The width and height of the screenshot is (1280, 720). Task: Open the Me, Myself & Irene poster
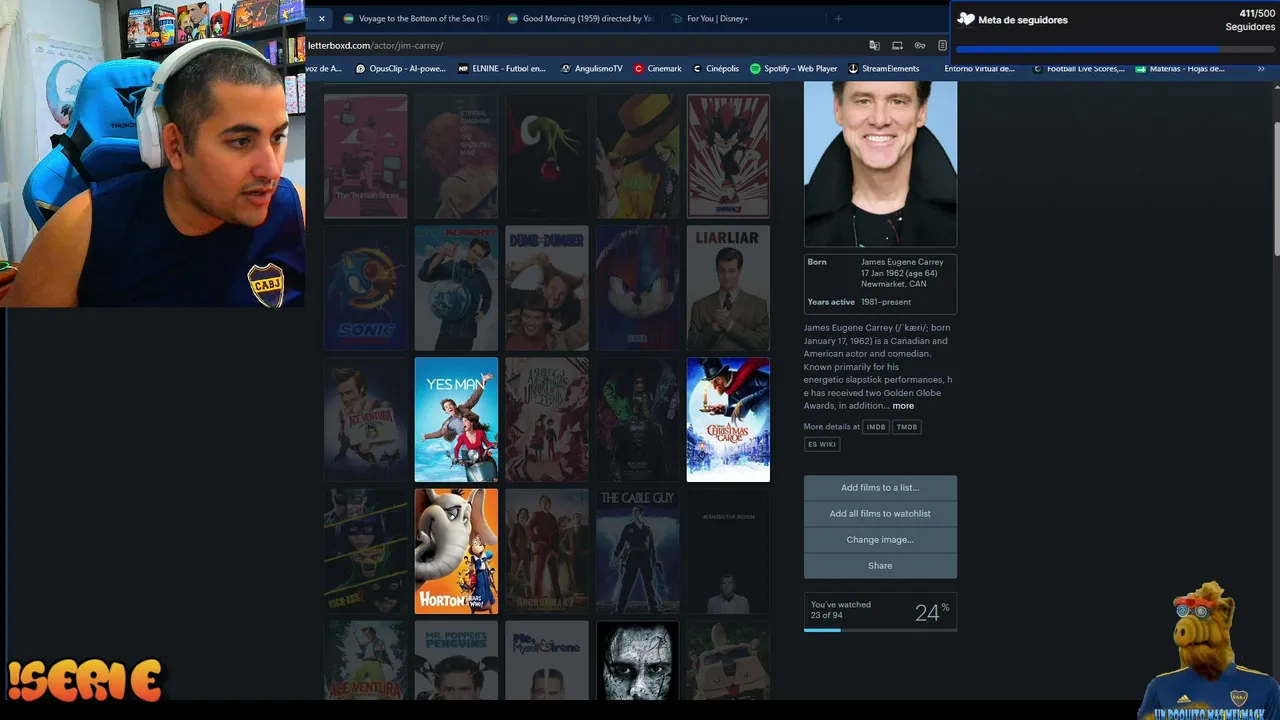coord(546,660)
